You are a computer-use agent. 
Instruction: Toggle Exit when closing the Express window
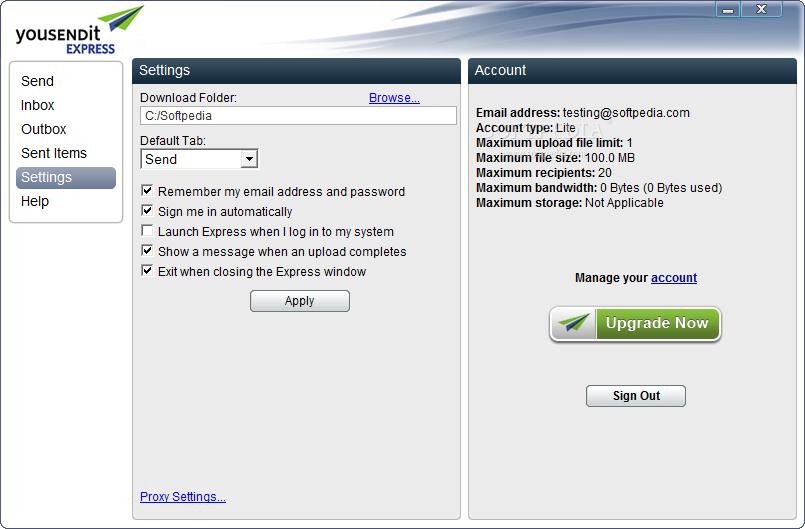147,271
